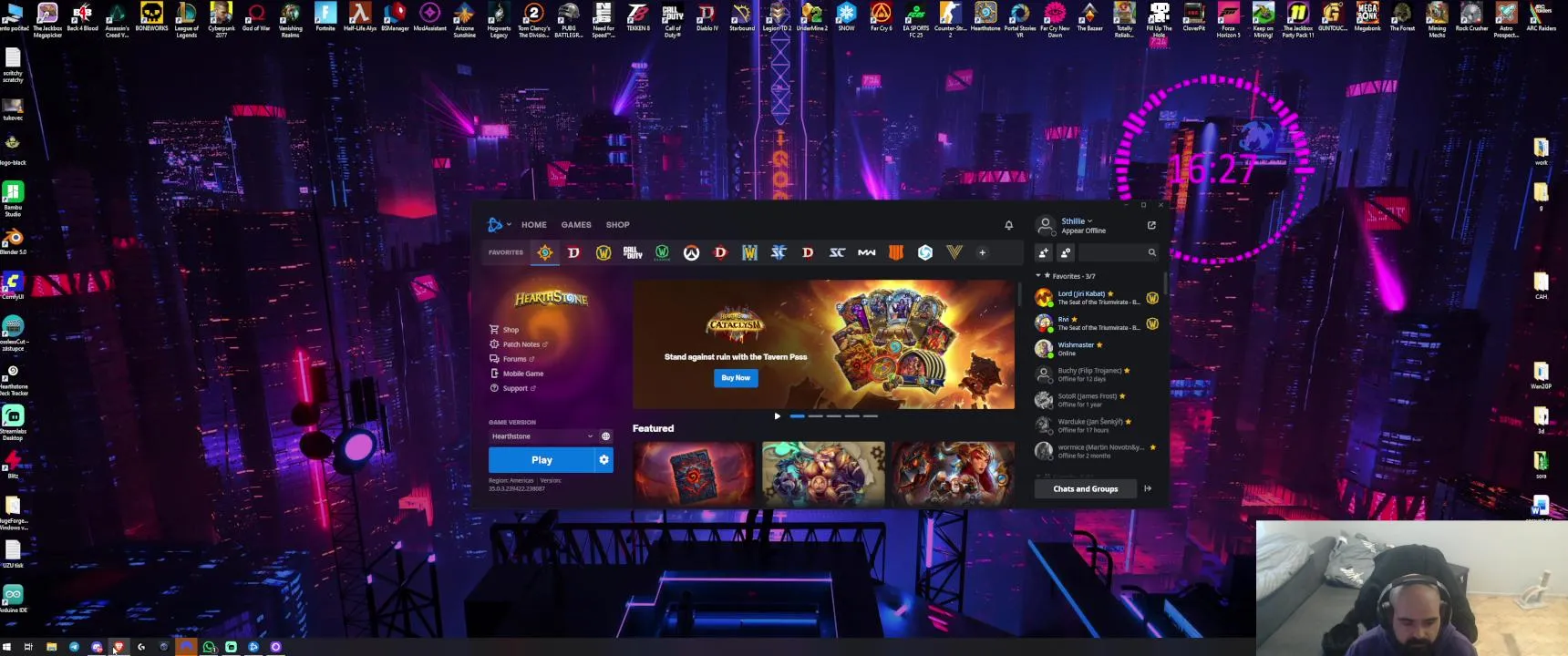Select friend Buchy (Filip Trojanec)
The image size is (1568, 656).
pos(1098,374)
